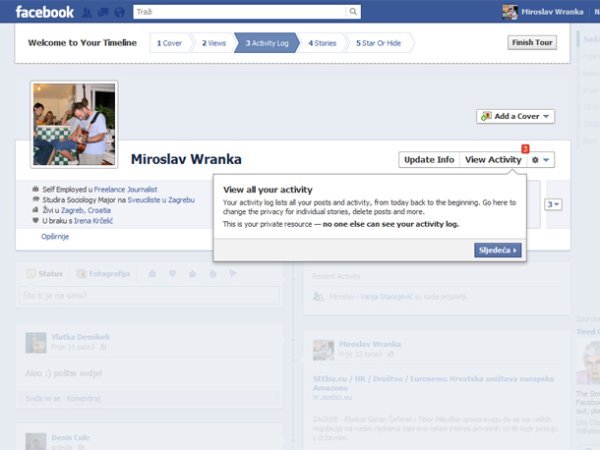The height and width of the screenshot is (450, 600).
Task: Click the Facebook logo in the header
Action: click(44, 12)
